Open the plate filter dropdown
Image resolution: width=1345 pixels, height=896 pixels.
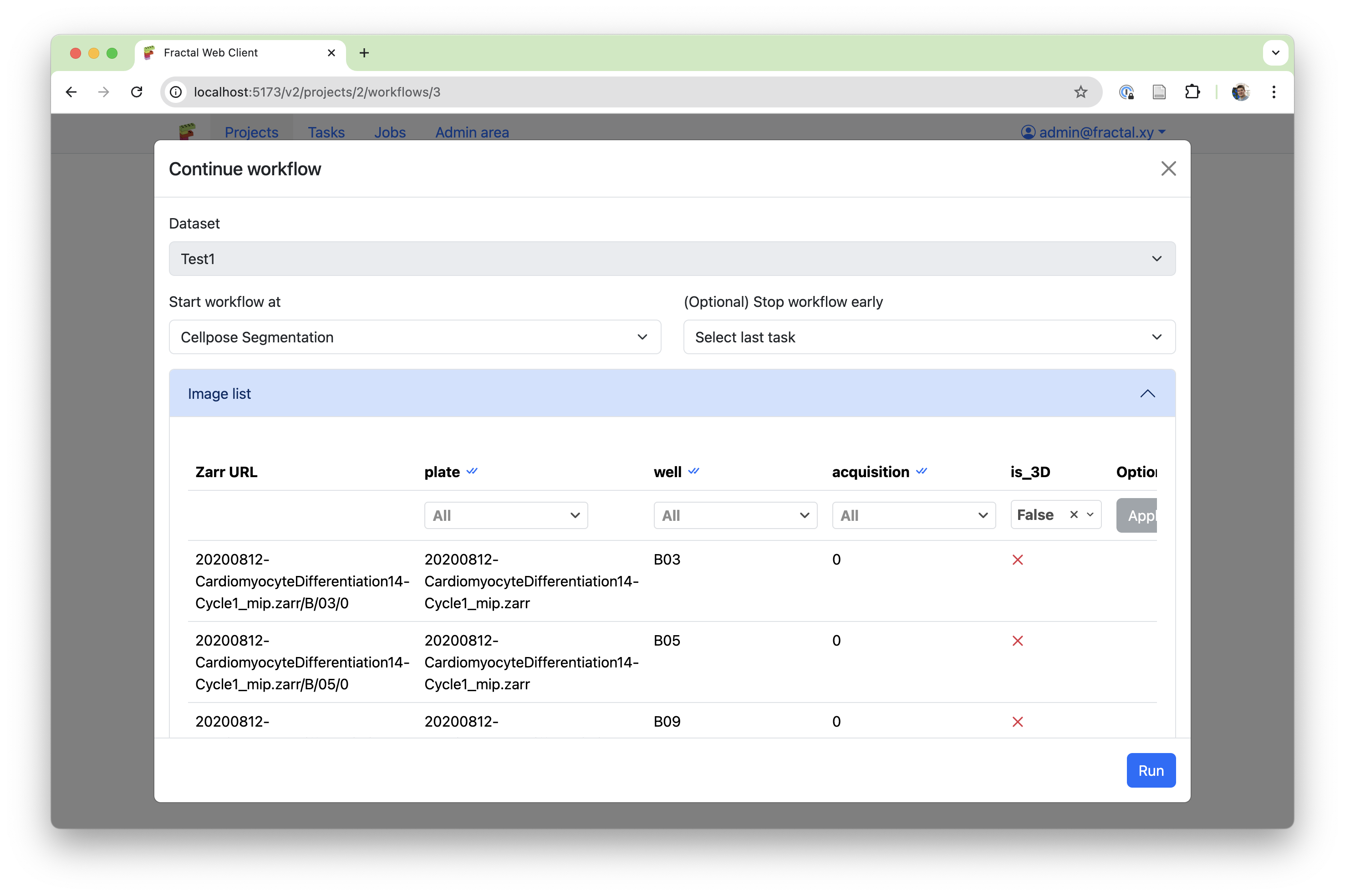(506, 515)
